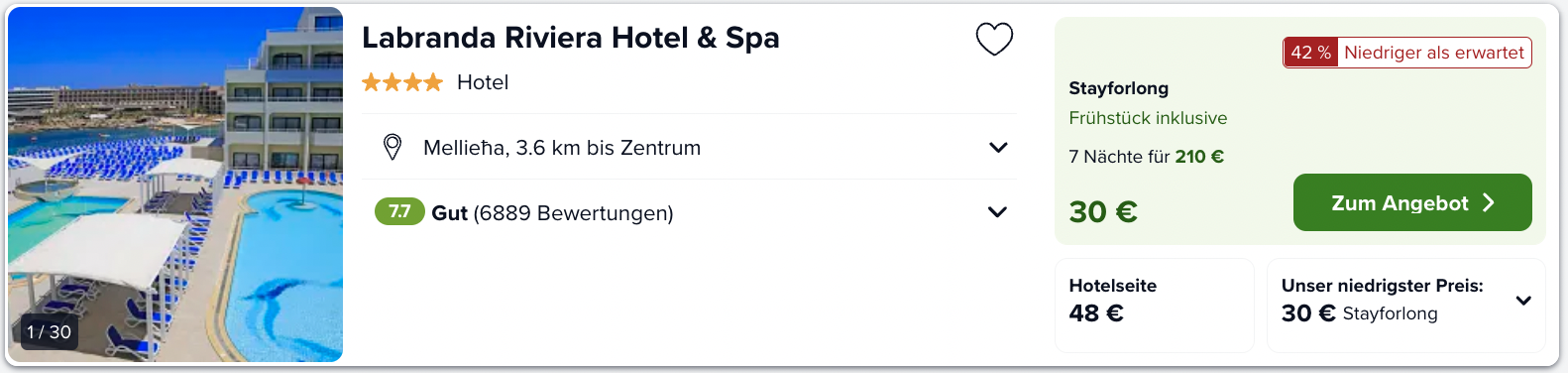Image resolution: width=1568 pixels, height=373 pixels.
Task: Expand the Mellieħa location details chevron
Action: pos(998,147)
